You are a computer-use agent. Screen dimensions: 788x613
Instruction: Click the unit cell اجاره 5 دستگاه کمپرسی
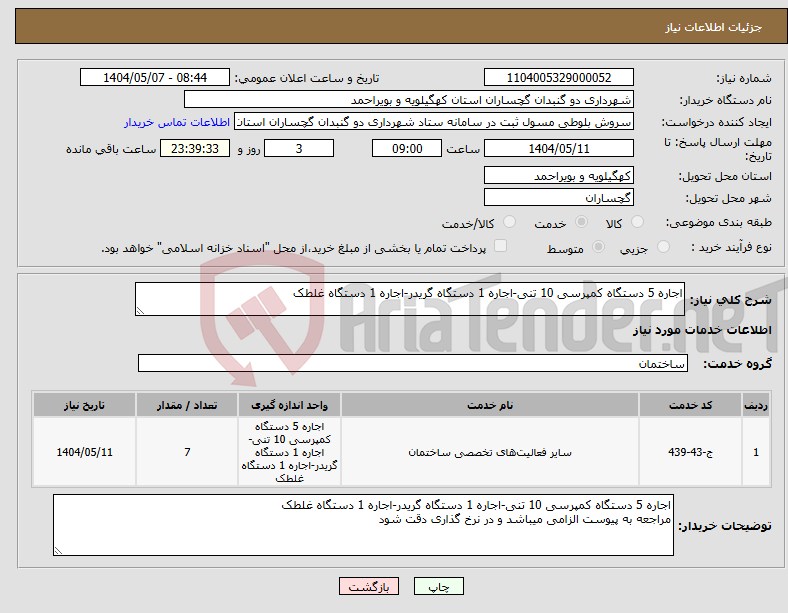pos(289,452)
